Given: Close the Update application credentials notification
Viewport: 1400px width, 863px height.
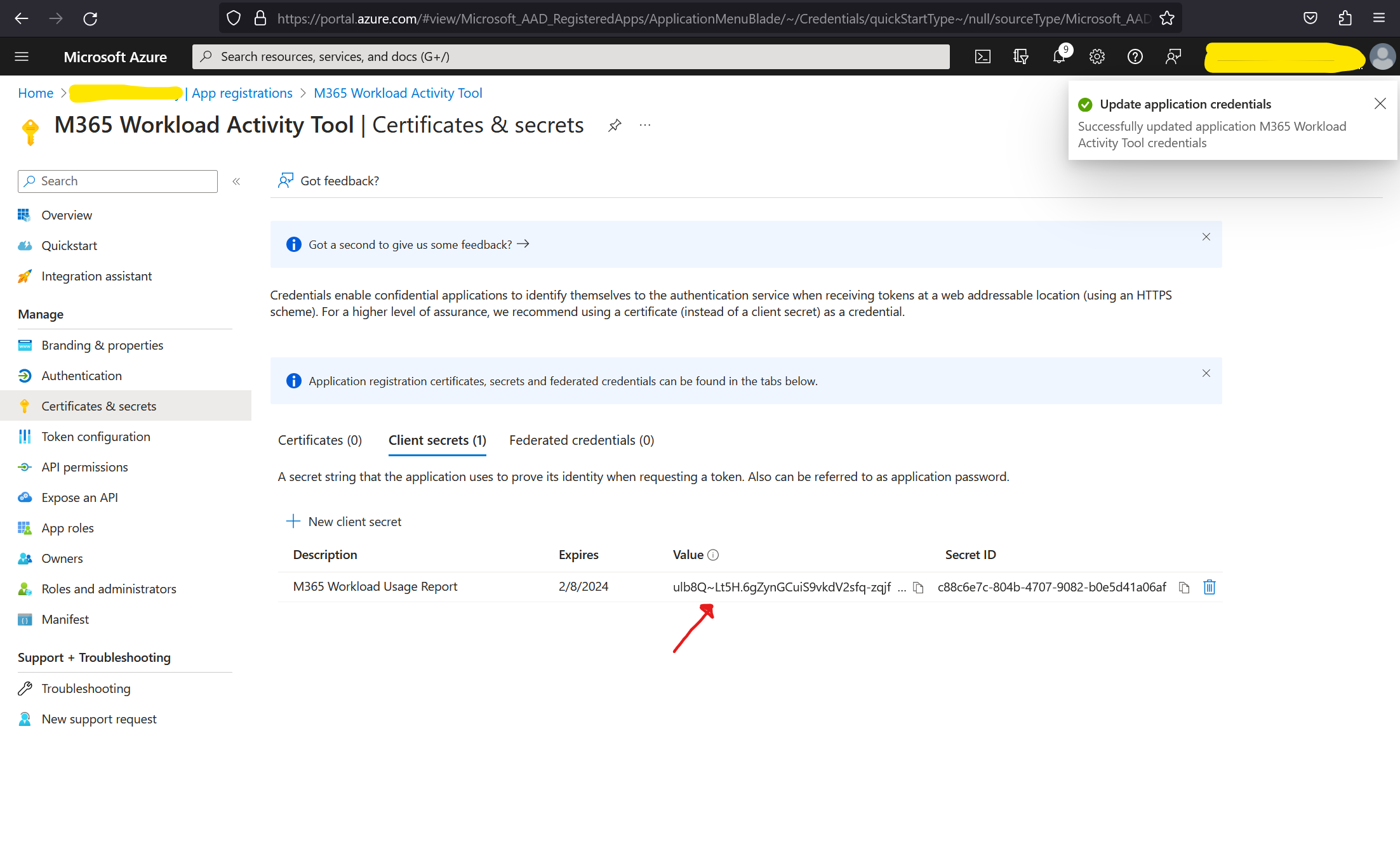Looking at the screenshot, I should (1380, 103).
